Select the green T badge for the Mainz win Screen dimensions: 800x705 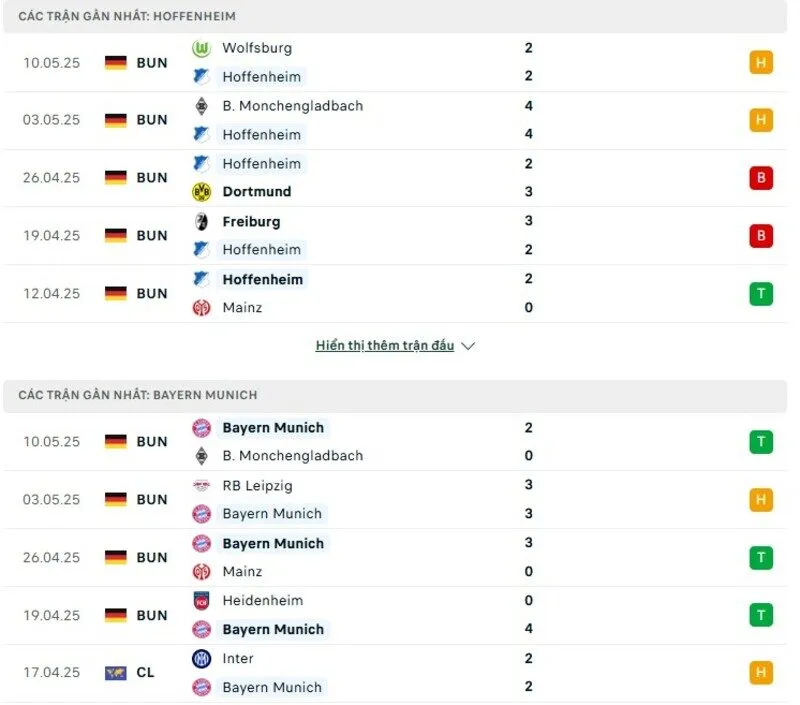coord(761,293)
